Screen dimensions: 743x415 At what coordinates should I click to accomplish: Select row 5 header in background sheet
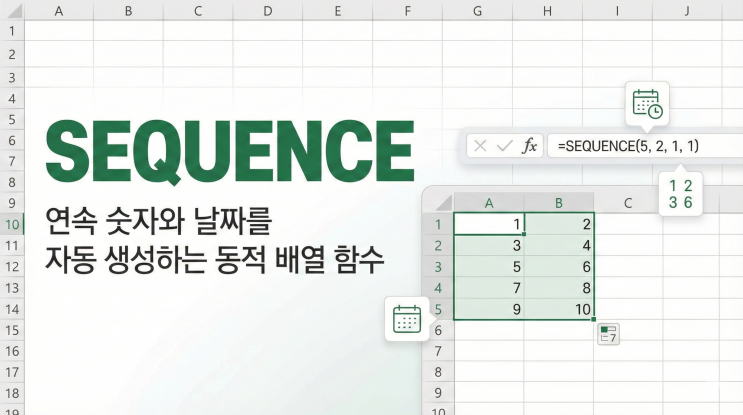(12, 119)
